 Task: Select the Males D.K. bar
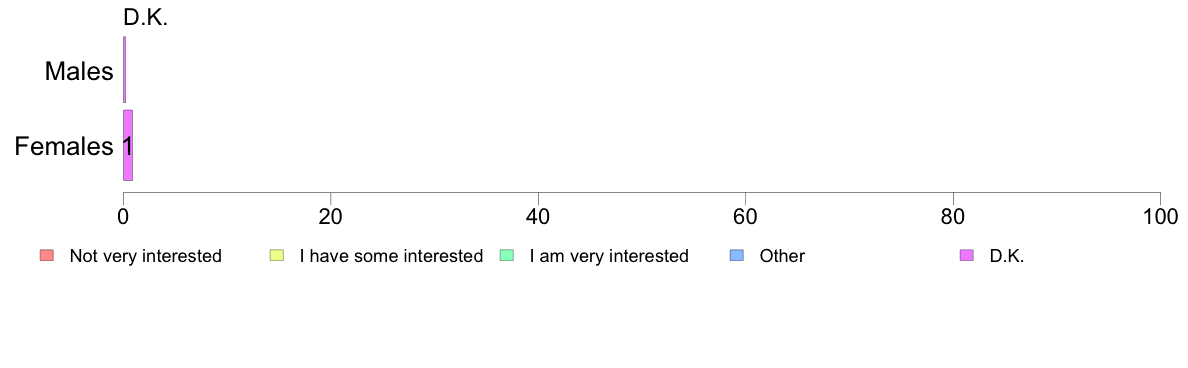click(124, 69)
